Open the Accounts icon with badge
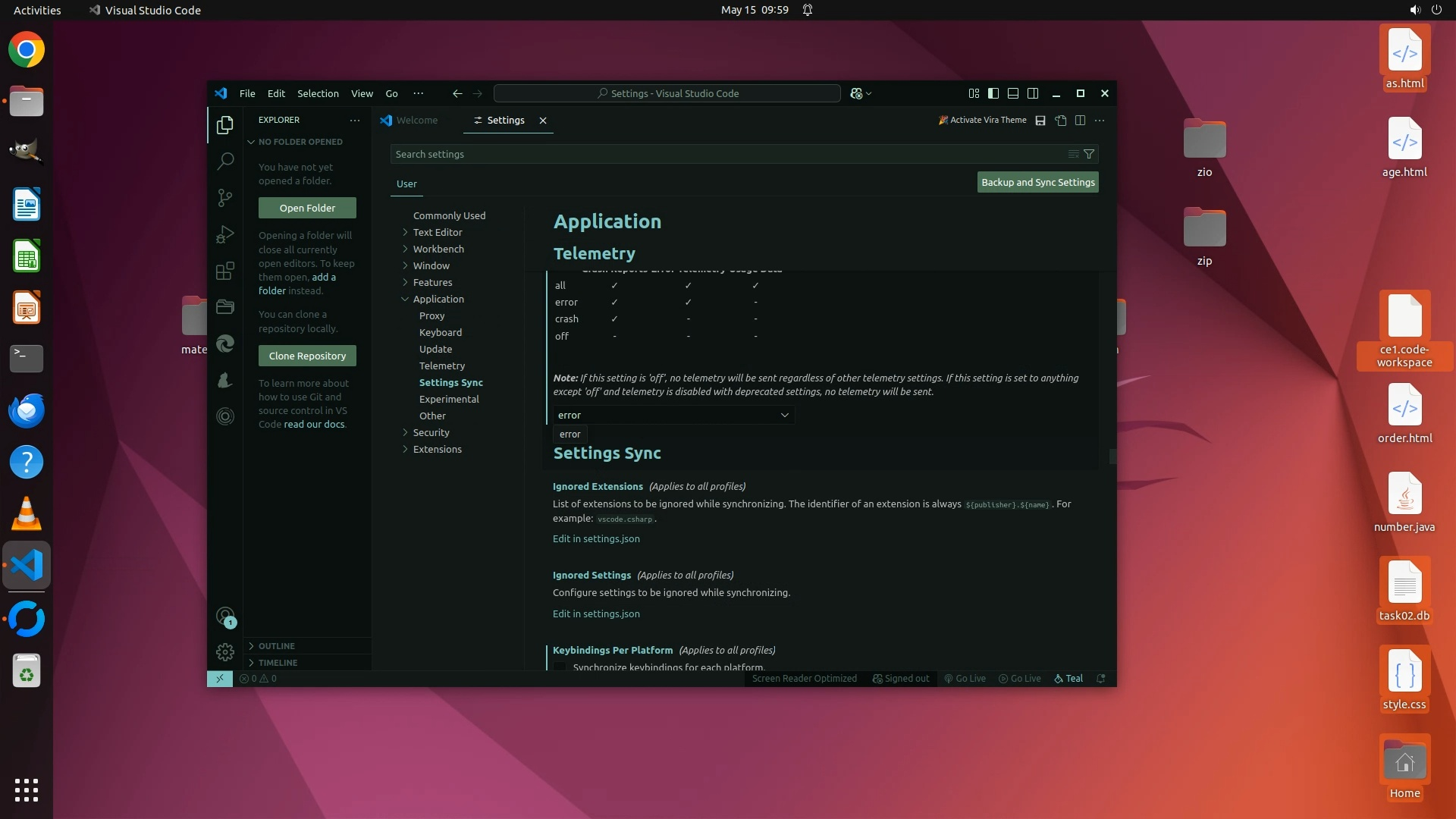The width and height of the screenshot is (1456, 819). point(225,617)
